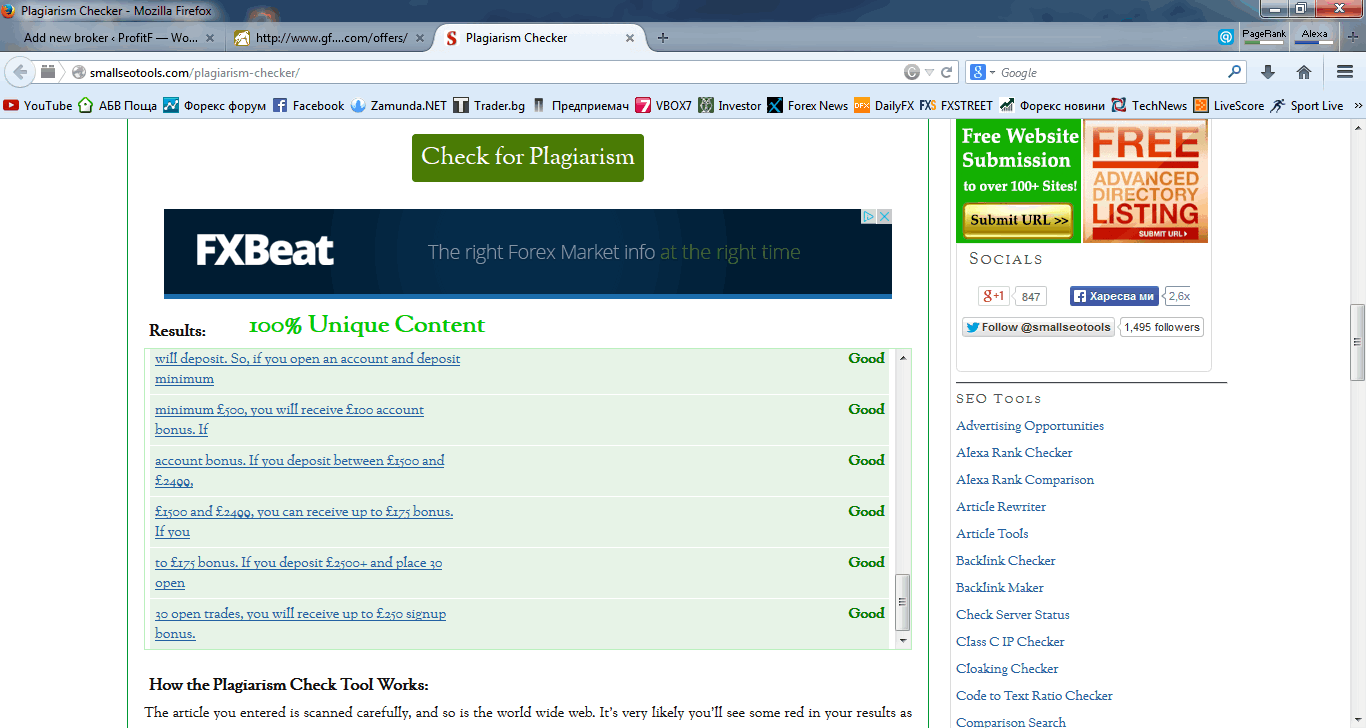Click the results list scroll-down arrow
1366x728 pixels.
click(x=903, y=640)
